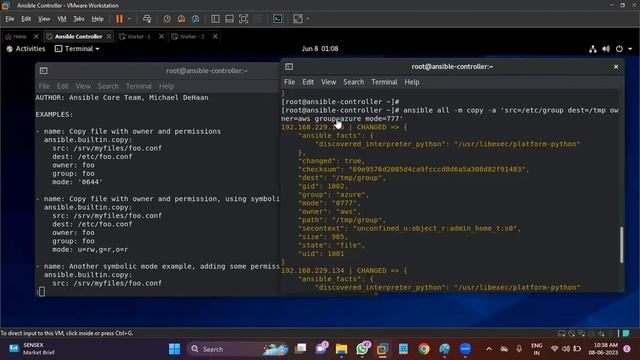Open File Explorer from taskbar
This screenshot has height=360, width=640.
pyautogui.click(x=341, y=349)
